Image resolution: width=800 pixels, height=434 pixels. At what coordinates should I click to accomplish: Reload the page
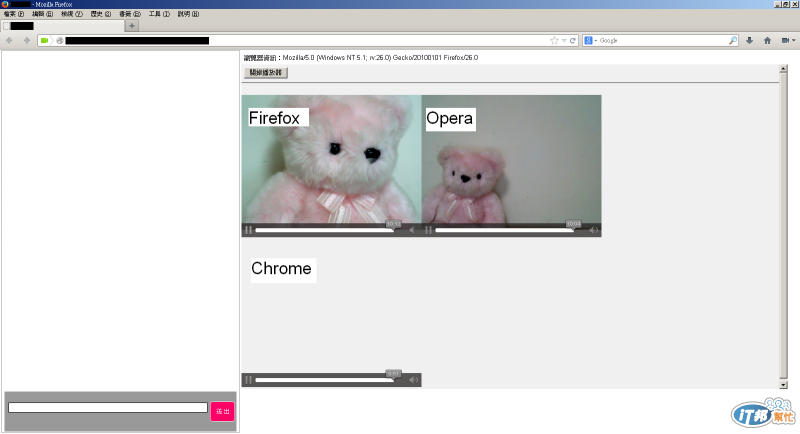point(572,40)
